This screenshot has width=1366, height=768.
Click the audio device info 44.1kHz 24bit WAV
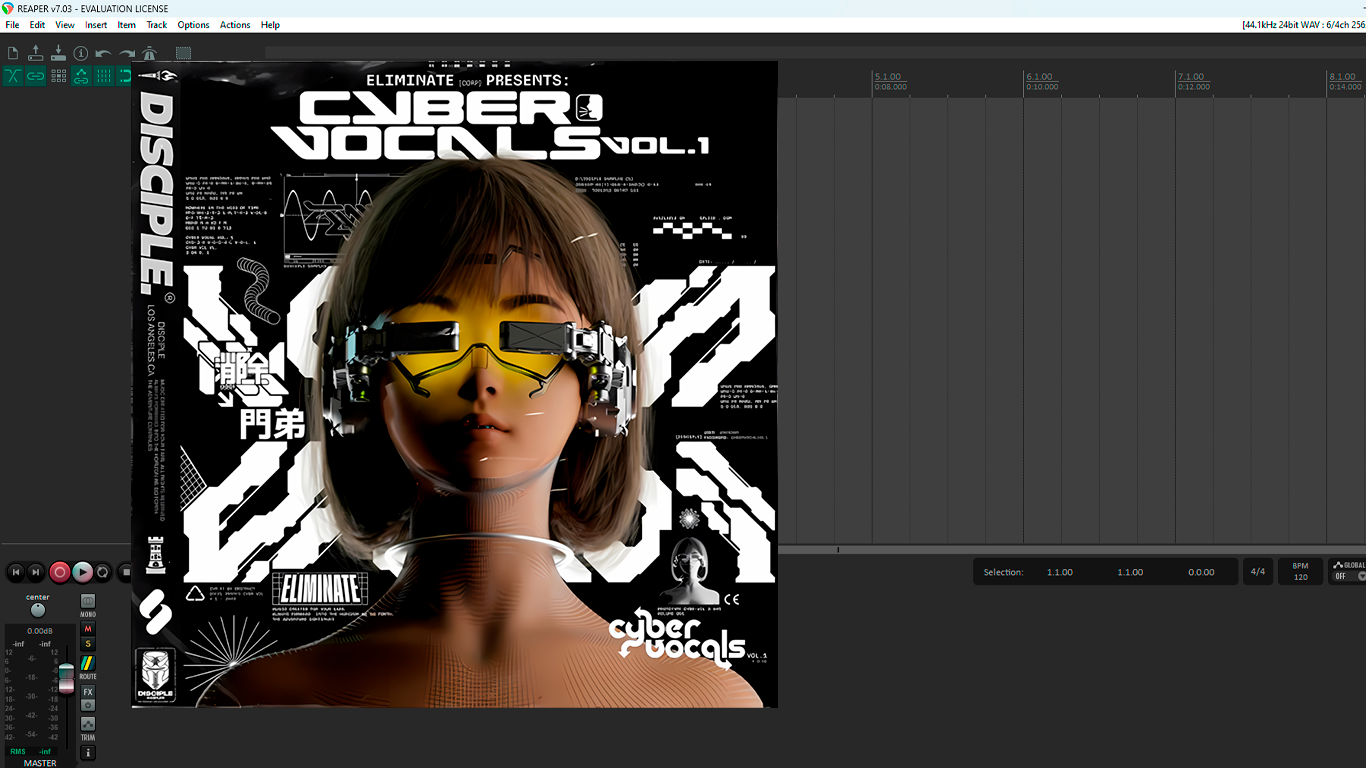pos(1303,25)
